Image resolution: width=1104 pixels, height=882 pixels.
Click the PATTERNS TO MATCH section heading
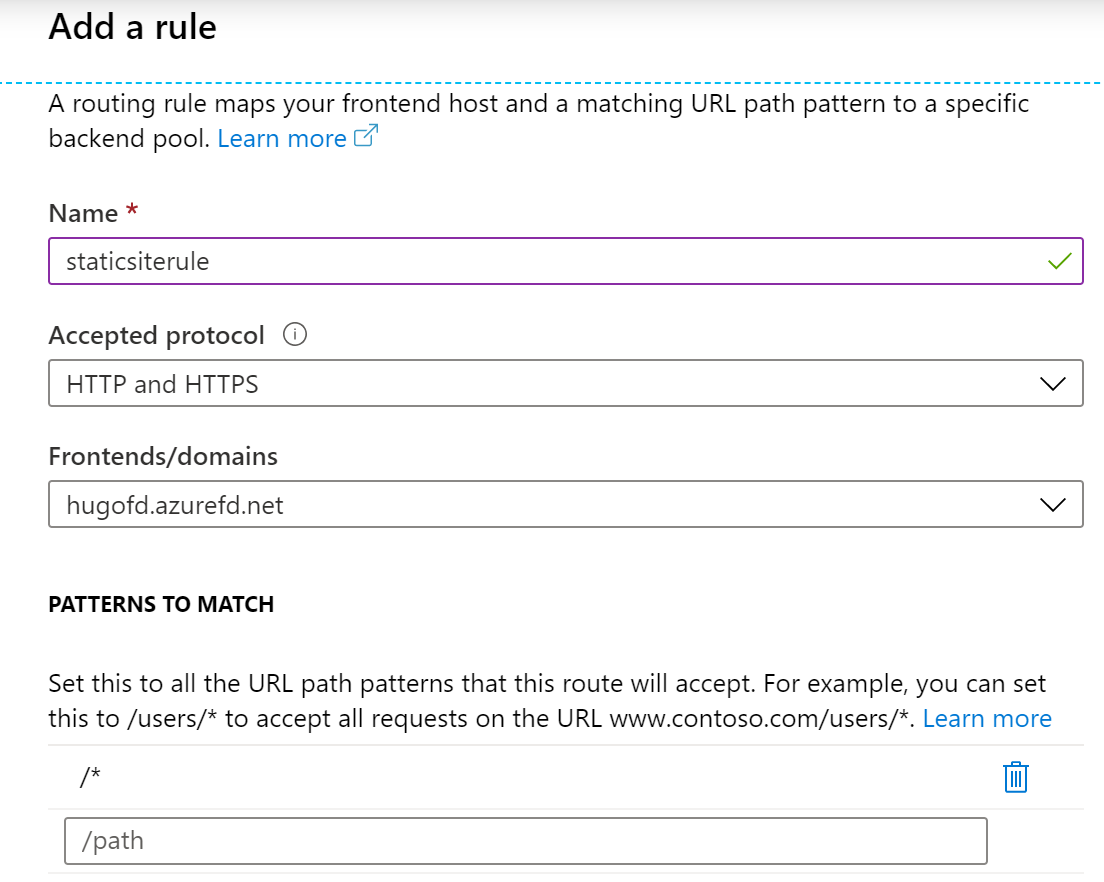pyautogui.click(x=161, y=604)
